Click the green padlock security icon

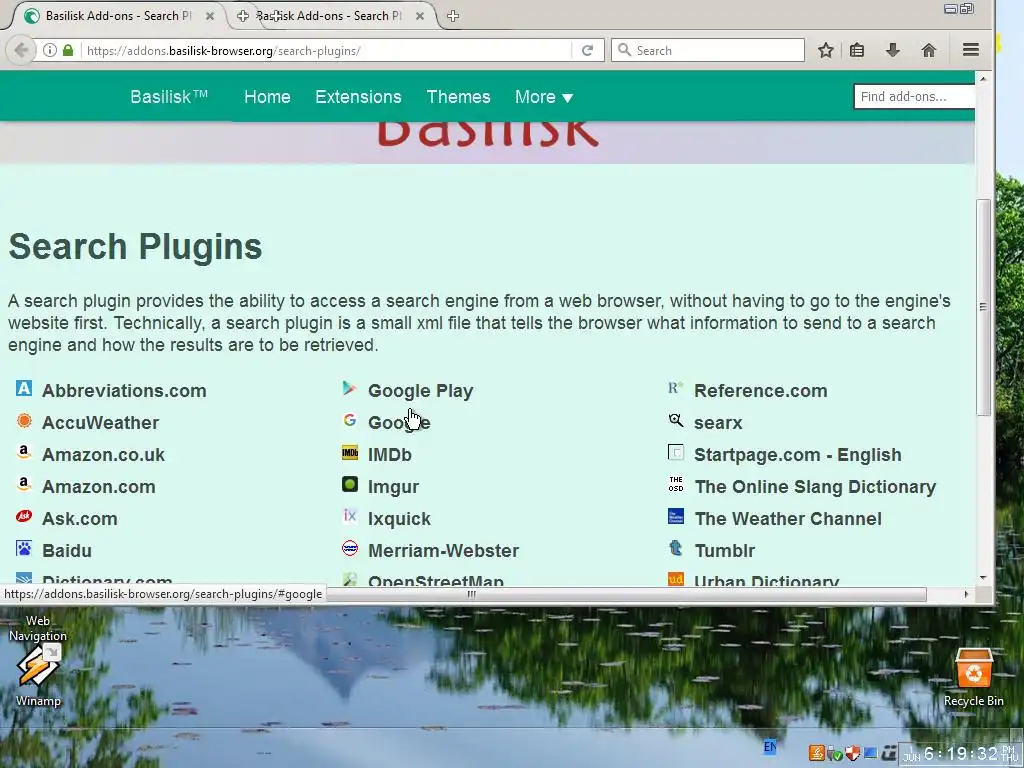point(68,50)
